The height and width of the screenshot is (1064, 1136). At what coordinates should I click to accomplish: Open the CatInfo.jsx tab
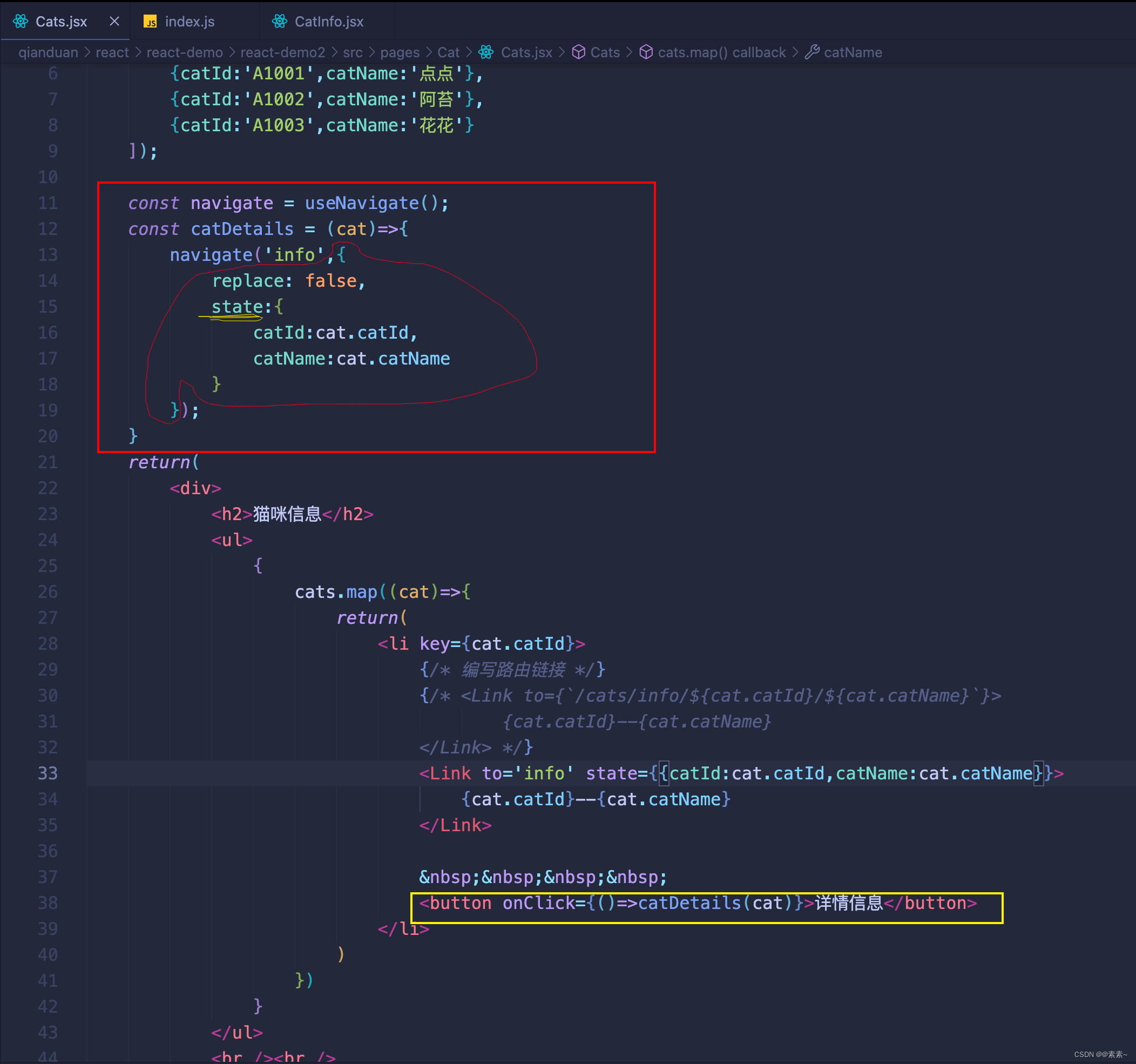[329, 22]
